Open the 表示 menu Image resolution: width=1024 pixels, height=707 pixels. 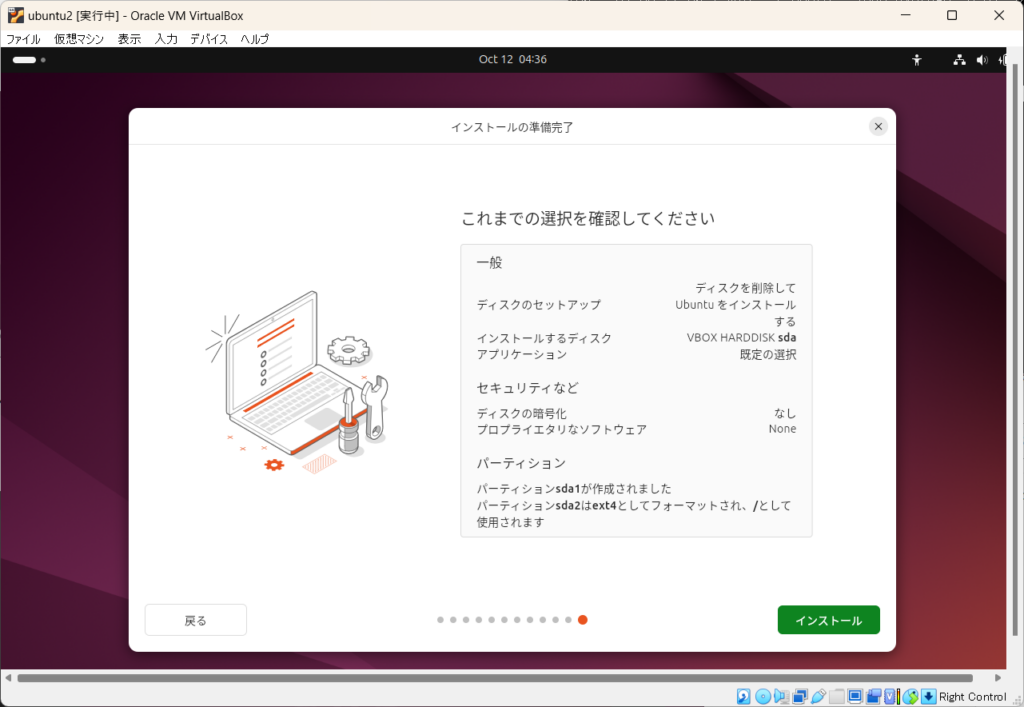pos(129,39)
